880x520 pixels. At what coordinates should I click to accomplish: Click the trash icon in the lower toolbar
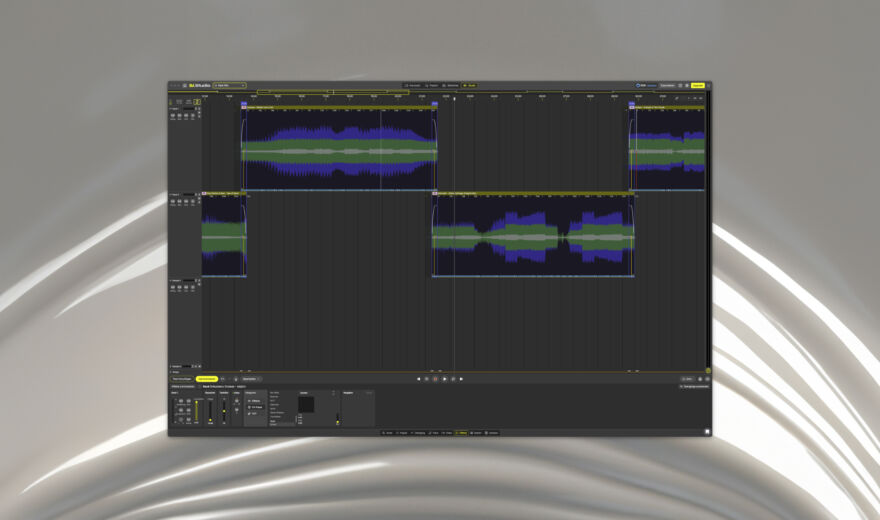[x=236, y=379]
